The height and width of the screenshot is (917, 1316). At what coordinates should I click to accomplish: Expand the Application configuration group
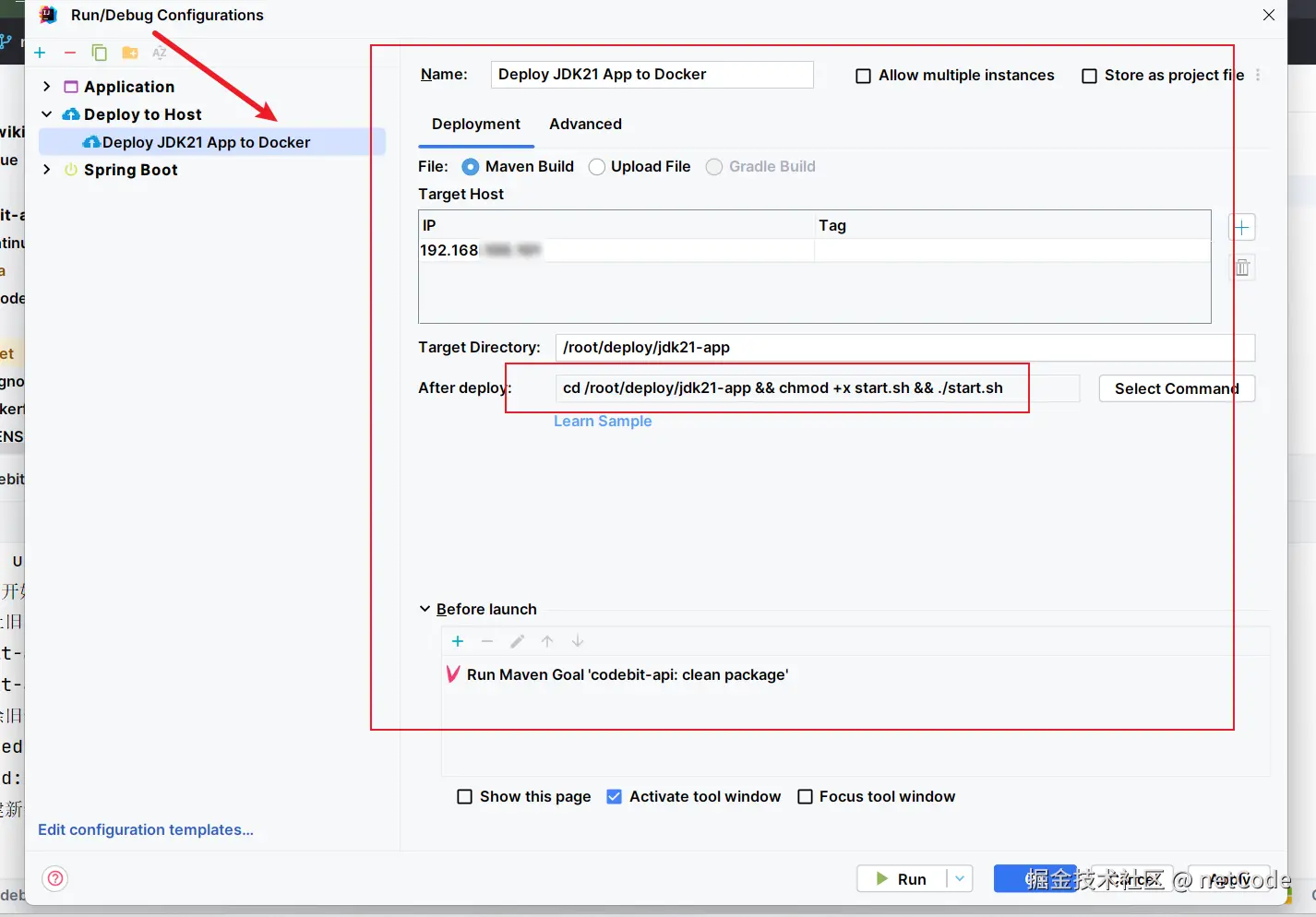[47, 86]
